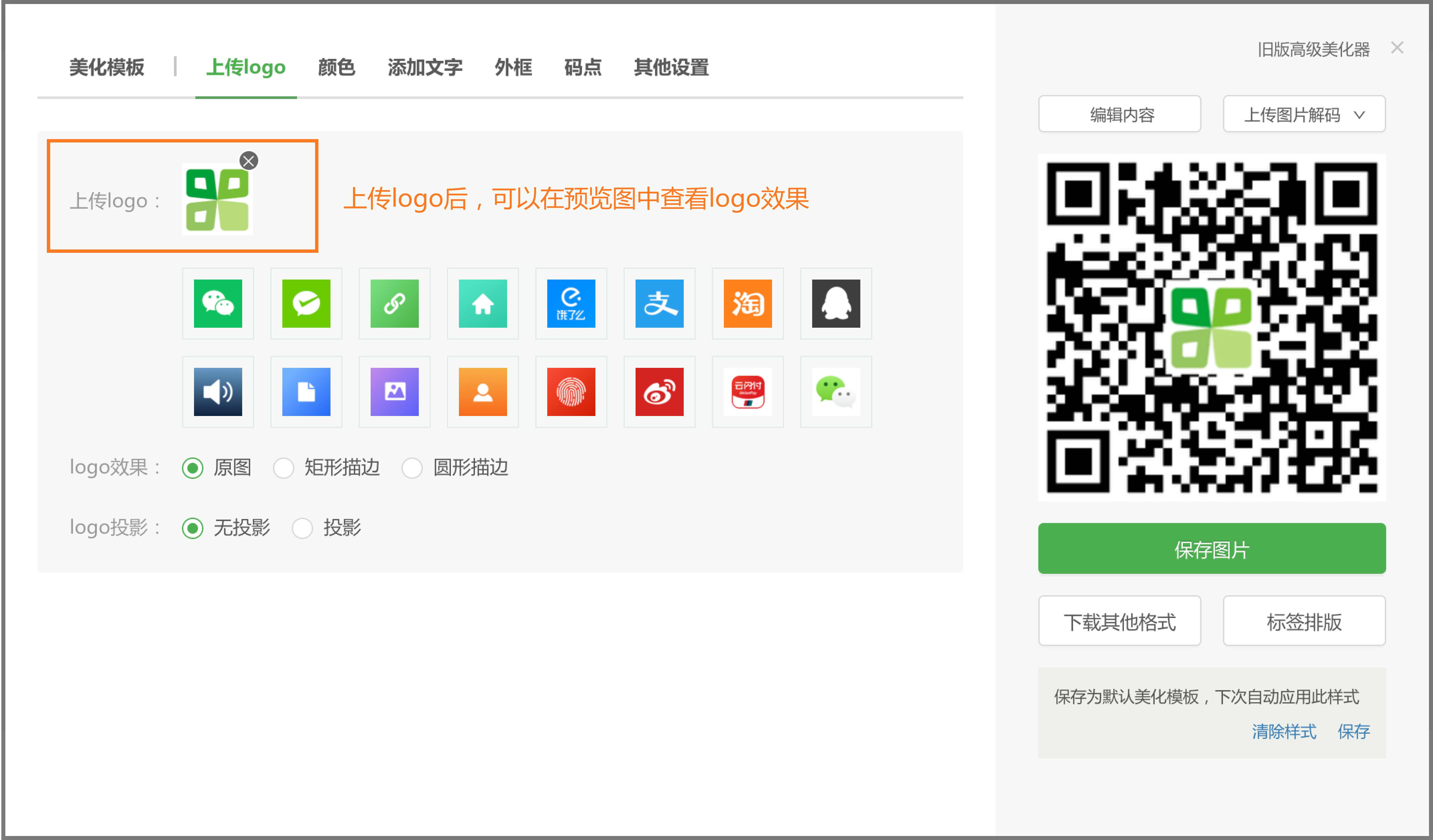Select the WeChat logo icon

pyautogui.click(x=218, y=303)
